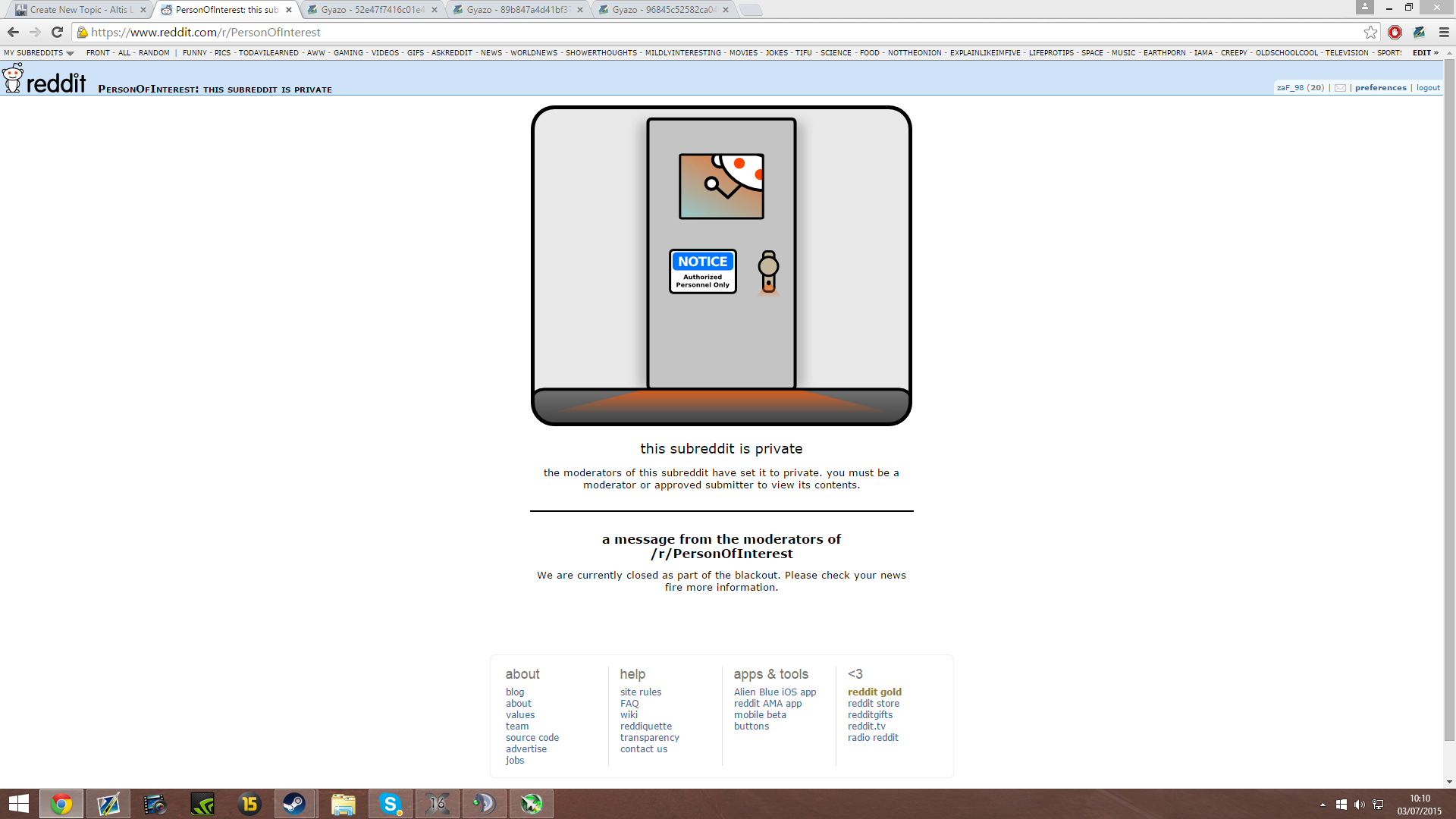Expand subreddit bar with EDIT »
The height and width of the screenshot is (819, 1456).
(x=1426, y=53)
